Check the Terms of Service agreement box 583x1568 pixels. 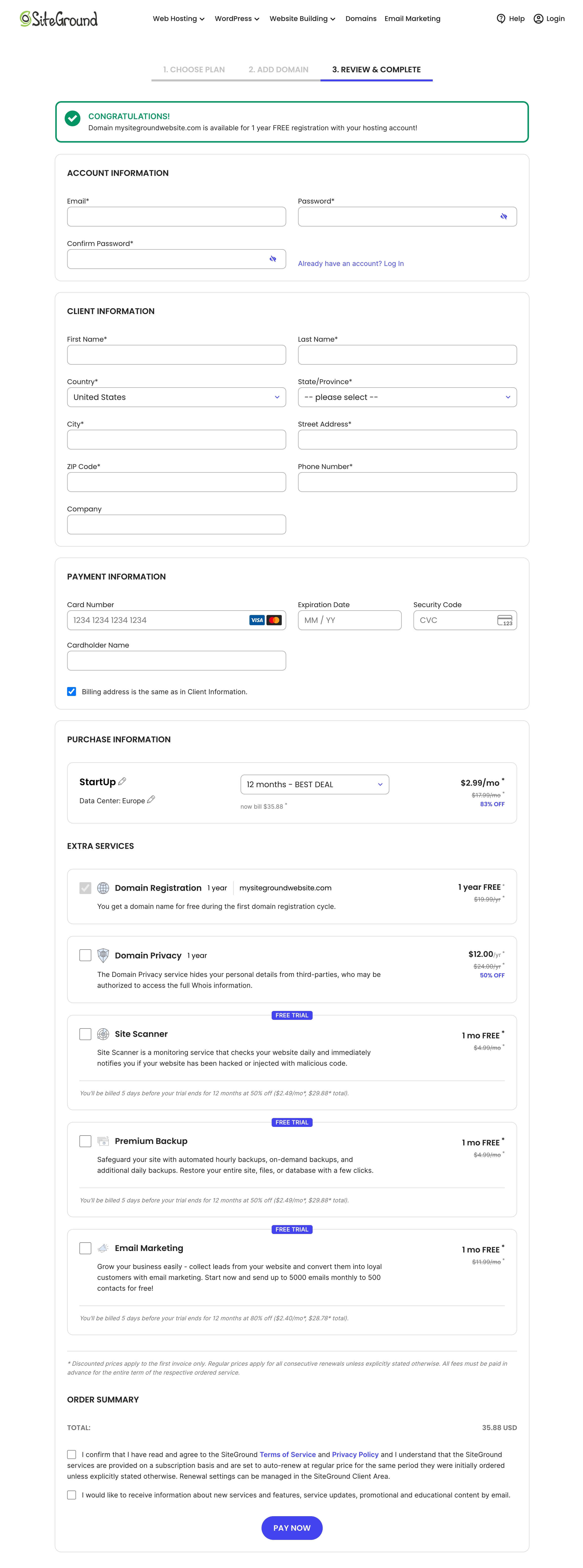point(72,1454)
